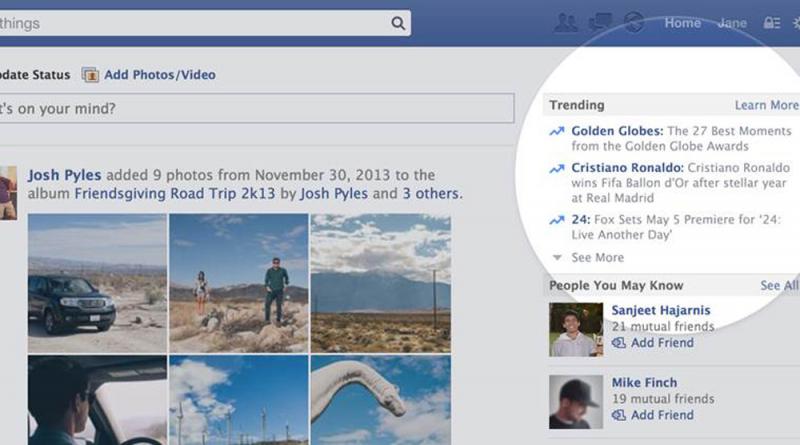The width and height of the screenshot is (800, 445).
Task: Open the wind turbines photo
Action: tap(239, 401)
